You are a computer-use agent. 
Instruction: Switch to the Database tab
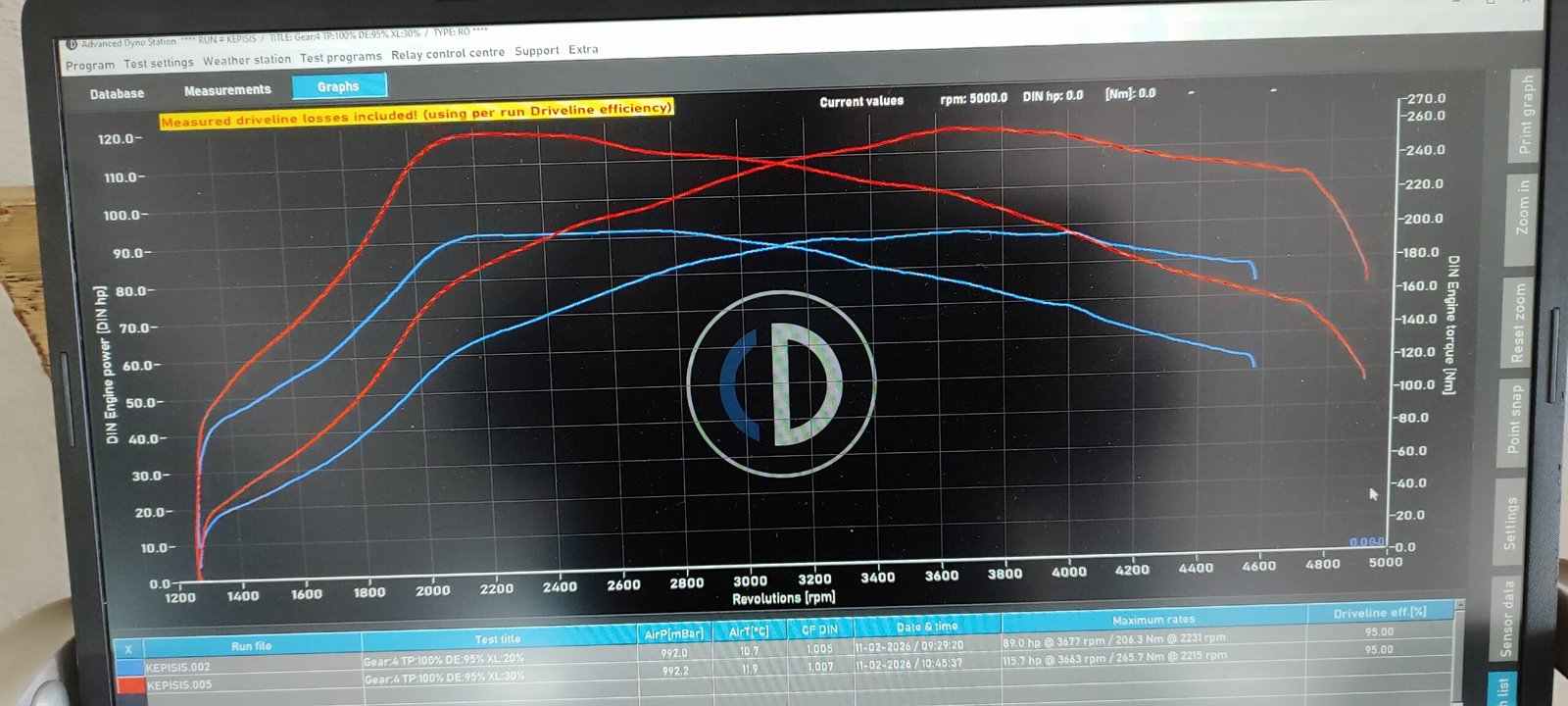[x=117, y=94]
